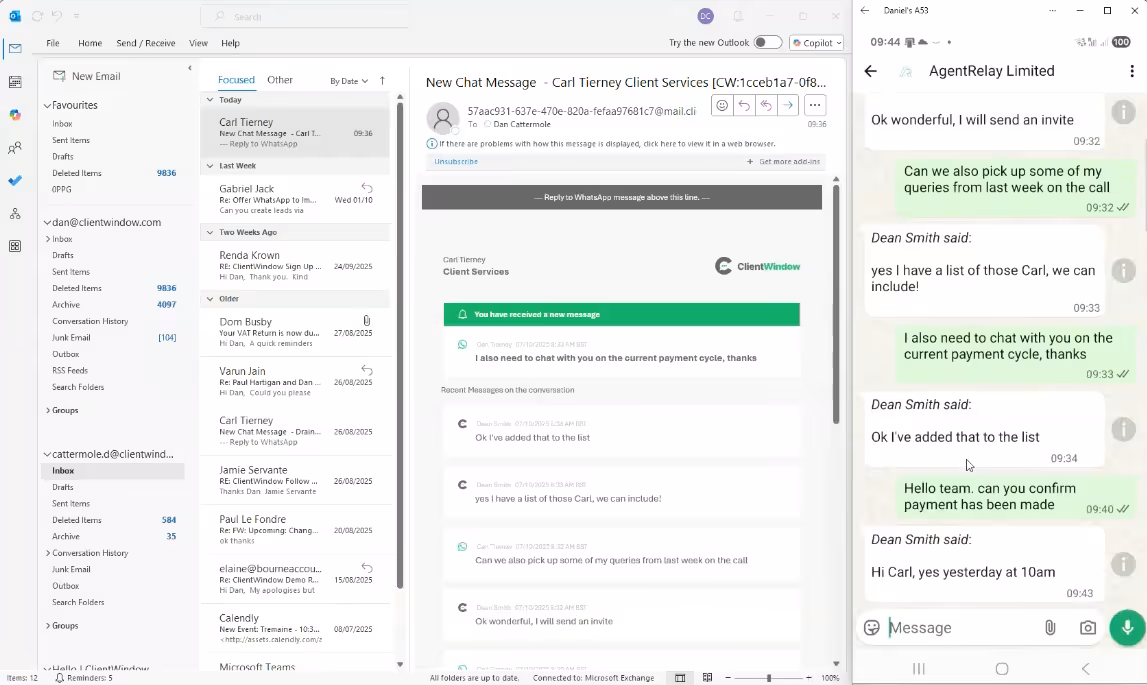The width and height of the screenshot is (1147, 685).
Task: Switch to the Other inbox tab
Action: [x=279, y=80]
